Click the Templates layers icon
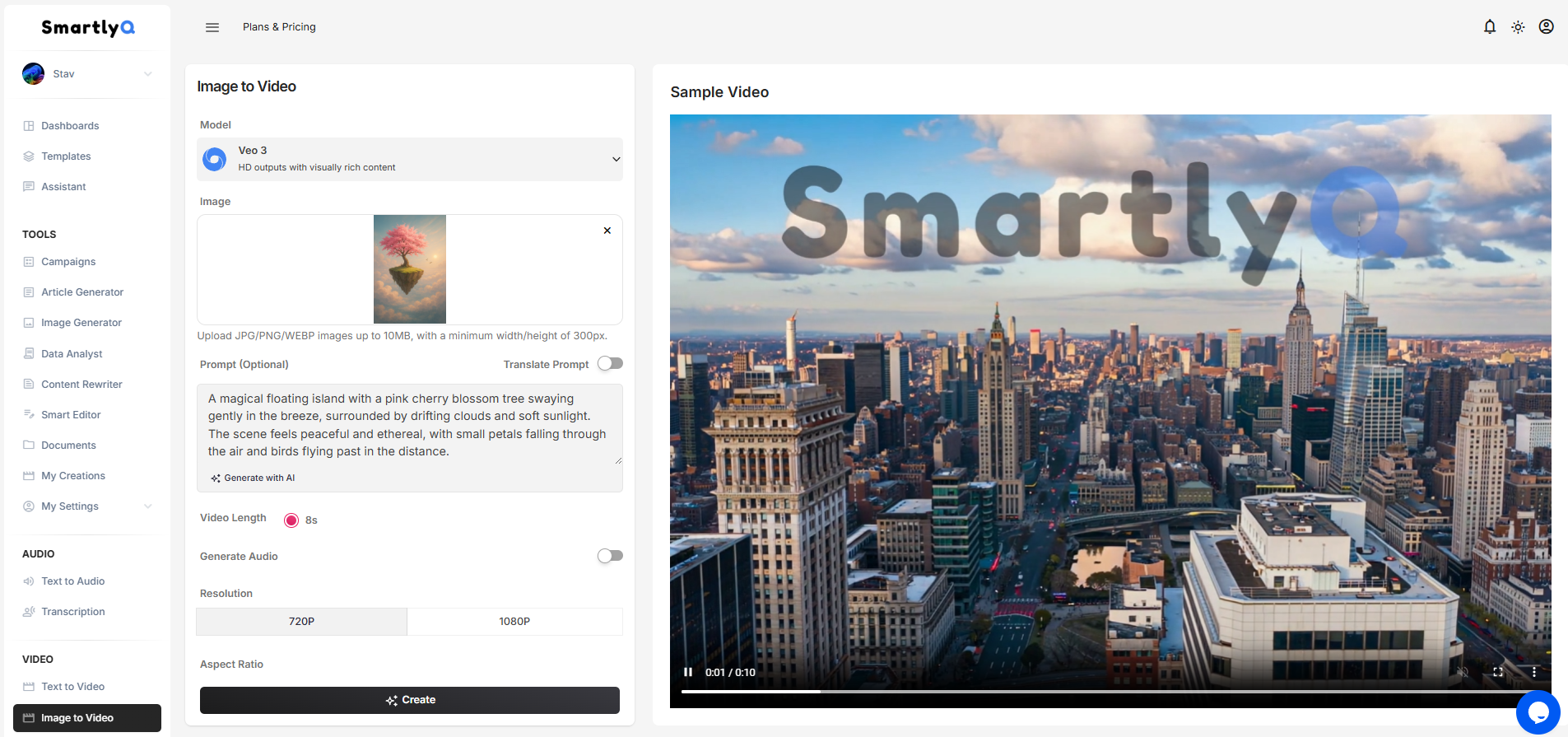This screenshot has width=1568, height=737. (29, 156)
